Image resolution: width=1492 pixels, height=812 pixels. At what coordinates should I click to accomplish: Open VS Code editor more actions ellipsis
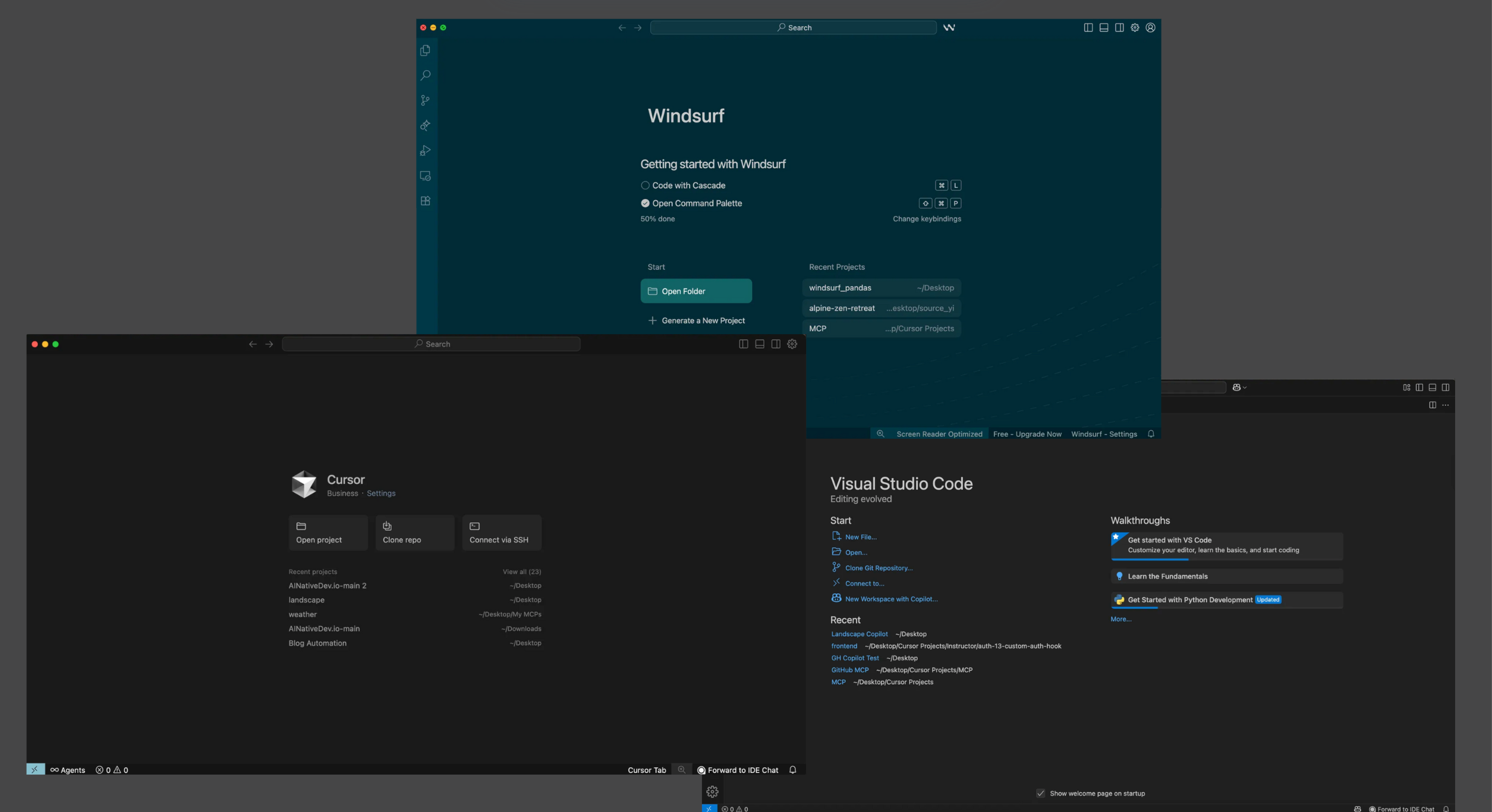(x=1446, y=405)
